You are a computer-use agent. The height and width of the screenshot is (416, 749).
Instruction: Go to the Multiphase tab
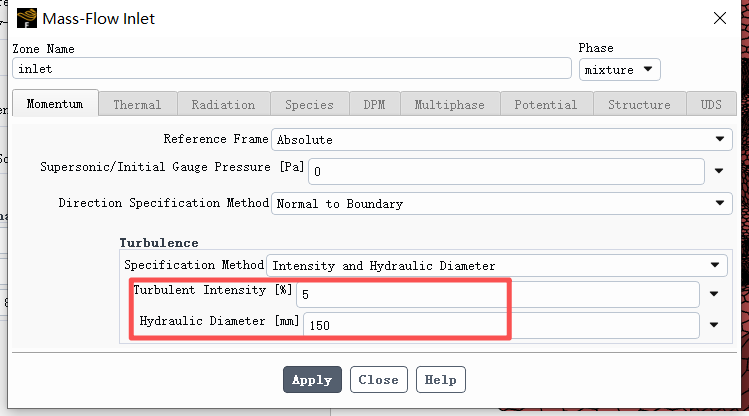(450, 104)
